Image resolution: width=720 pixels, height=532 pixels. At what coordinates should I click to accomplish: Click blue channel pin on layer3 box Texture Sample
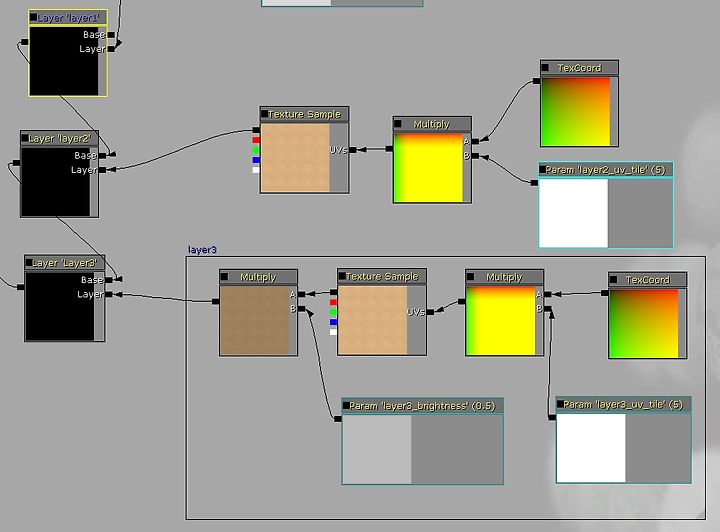[333, 322]
